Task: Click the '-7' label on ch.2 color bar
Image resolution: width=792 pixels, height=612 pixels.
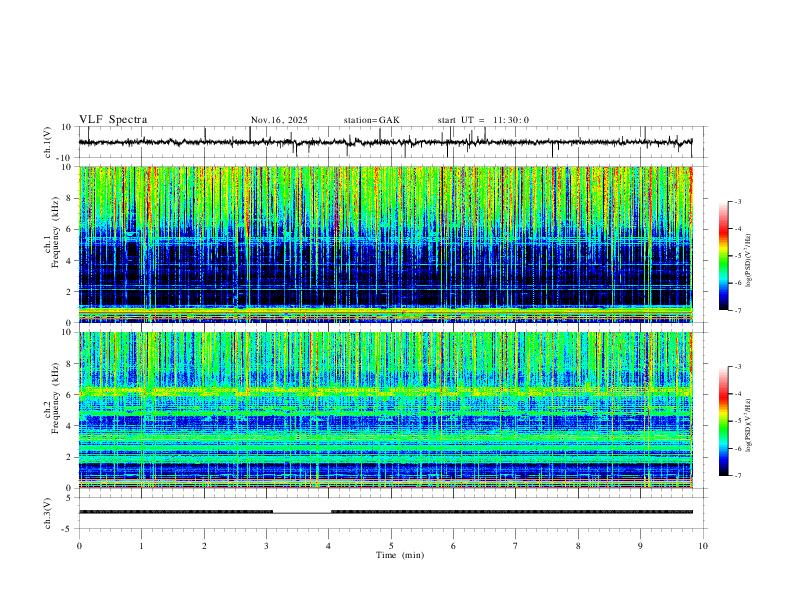Action: tap(737, 476)
